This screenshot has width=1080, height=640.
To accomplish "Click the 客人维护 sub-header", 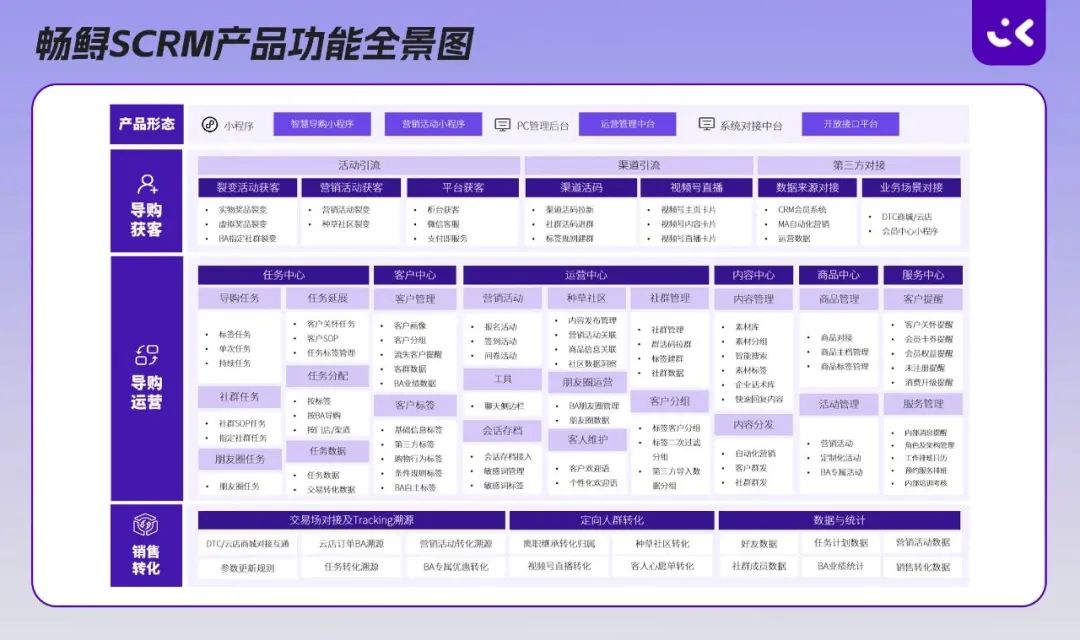I will (x=587, y=440).
